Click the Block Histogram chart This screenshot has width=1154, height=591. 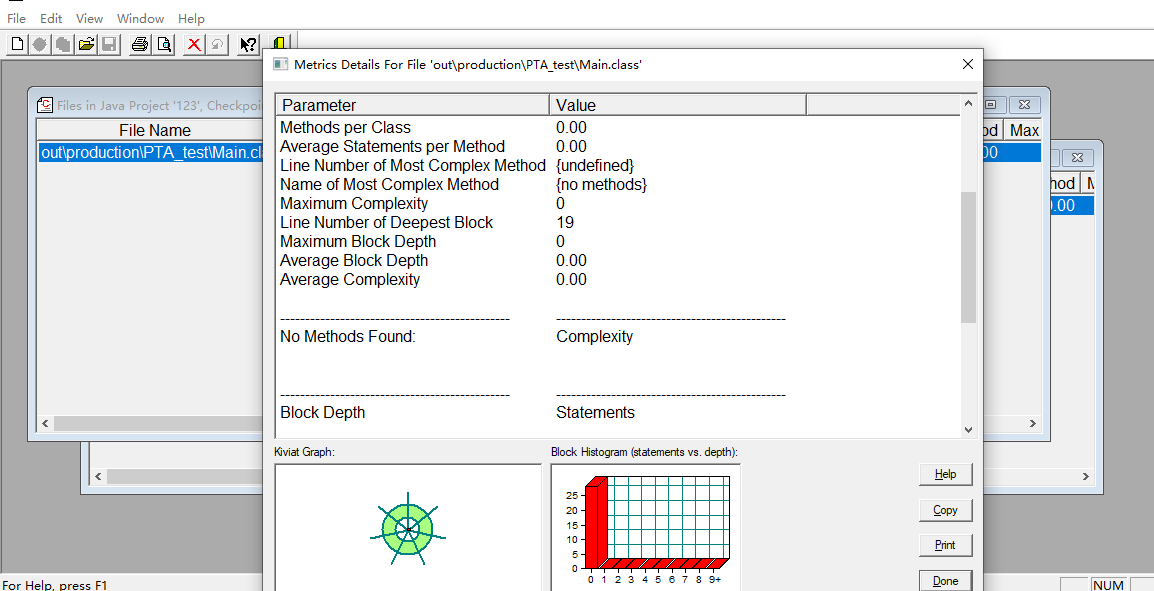(x=645, y=527)
